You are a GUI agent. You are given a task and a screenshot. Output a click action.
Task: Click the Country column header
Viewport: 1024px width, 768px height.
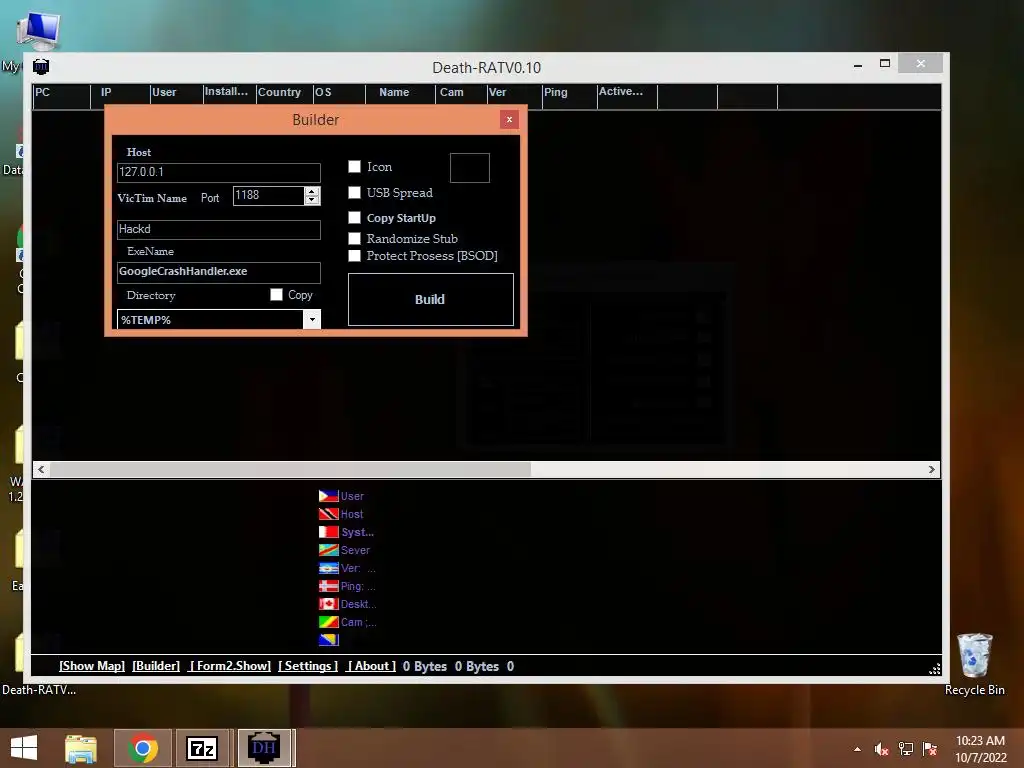284,96
